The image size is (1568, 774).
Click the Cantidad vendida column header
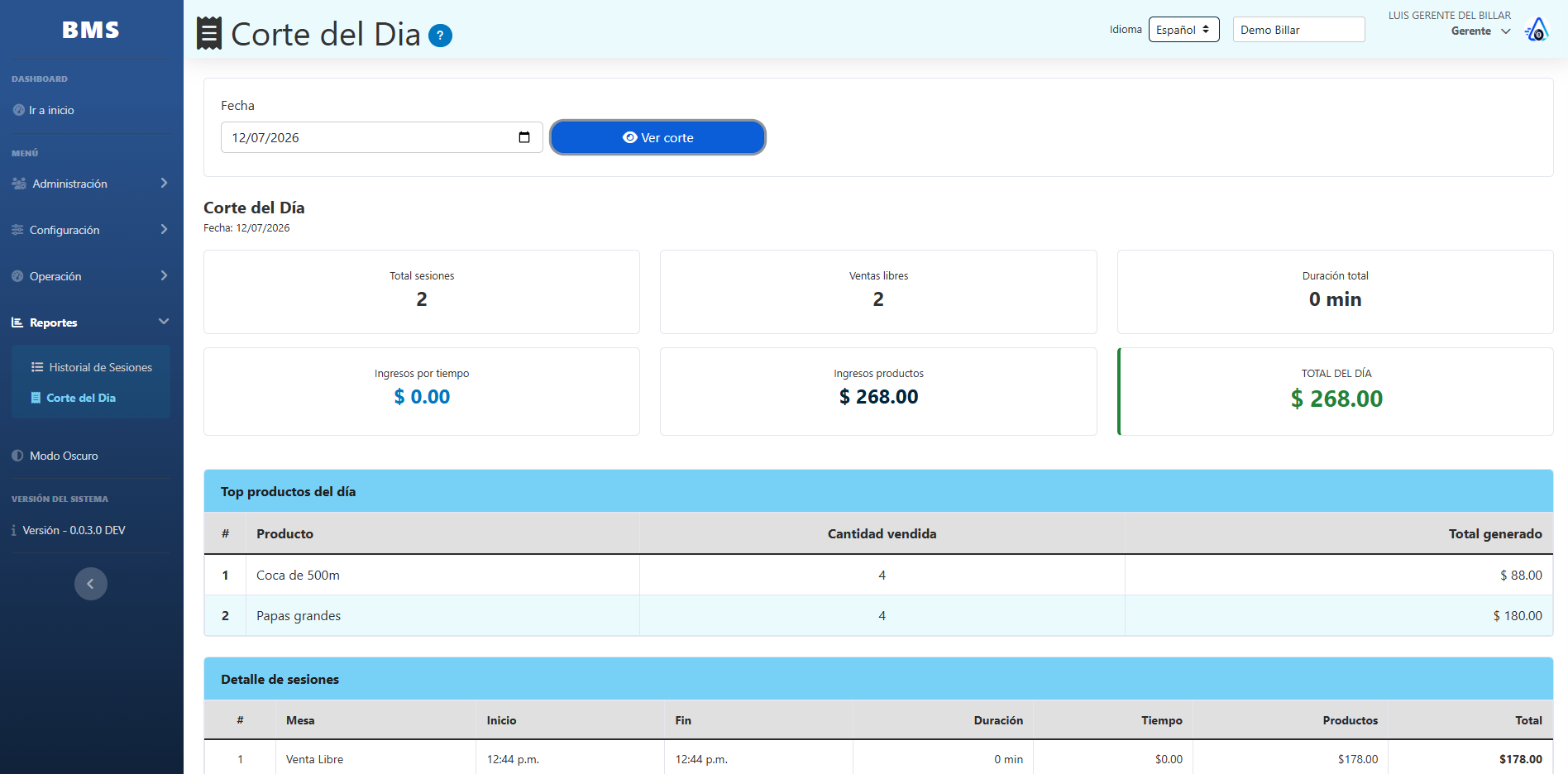pyautogui.click(x=882, y=533)
